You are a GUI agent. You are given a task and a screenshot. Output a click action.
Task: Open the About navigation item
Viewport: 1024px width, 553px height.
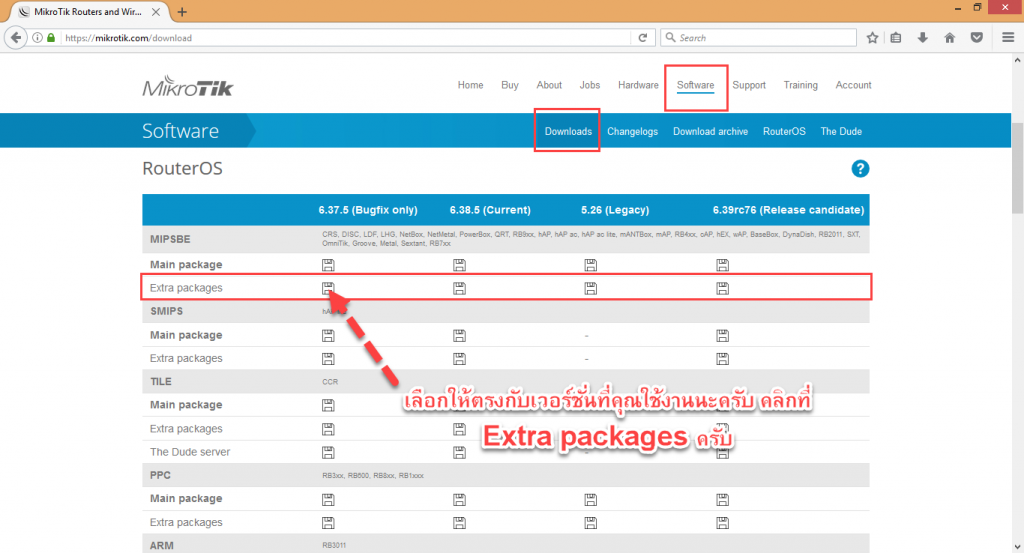coord(549,85)
